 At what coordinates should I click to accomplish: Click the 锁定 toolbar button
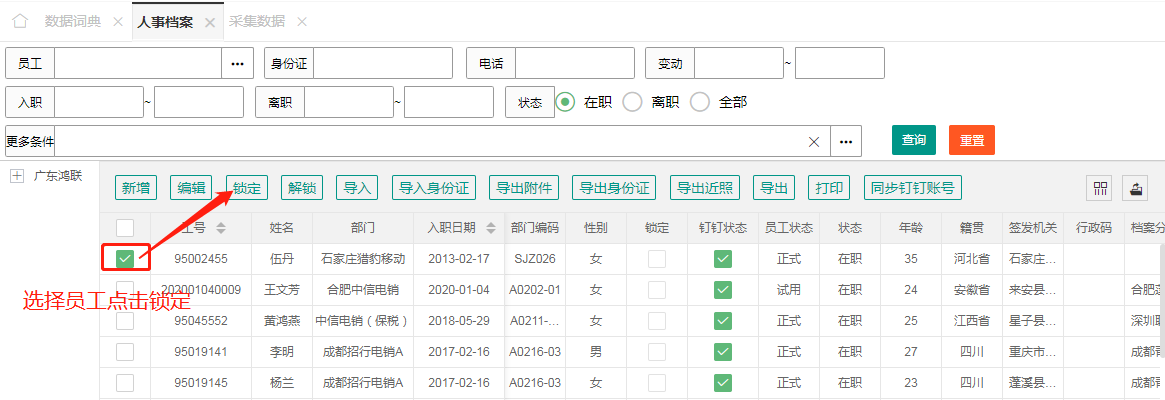[x=247, y=188]
